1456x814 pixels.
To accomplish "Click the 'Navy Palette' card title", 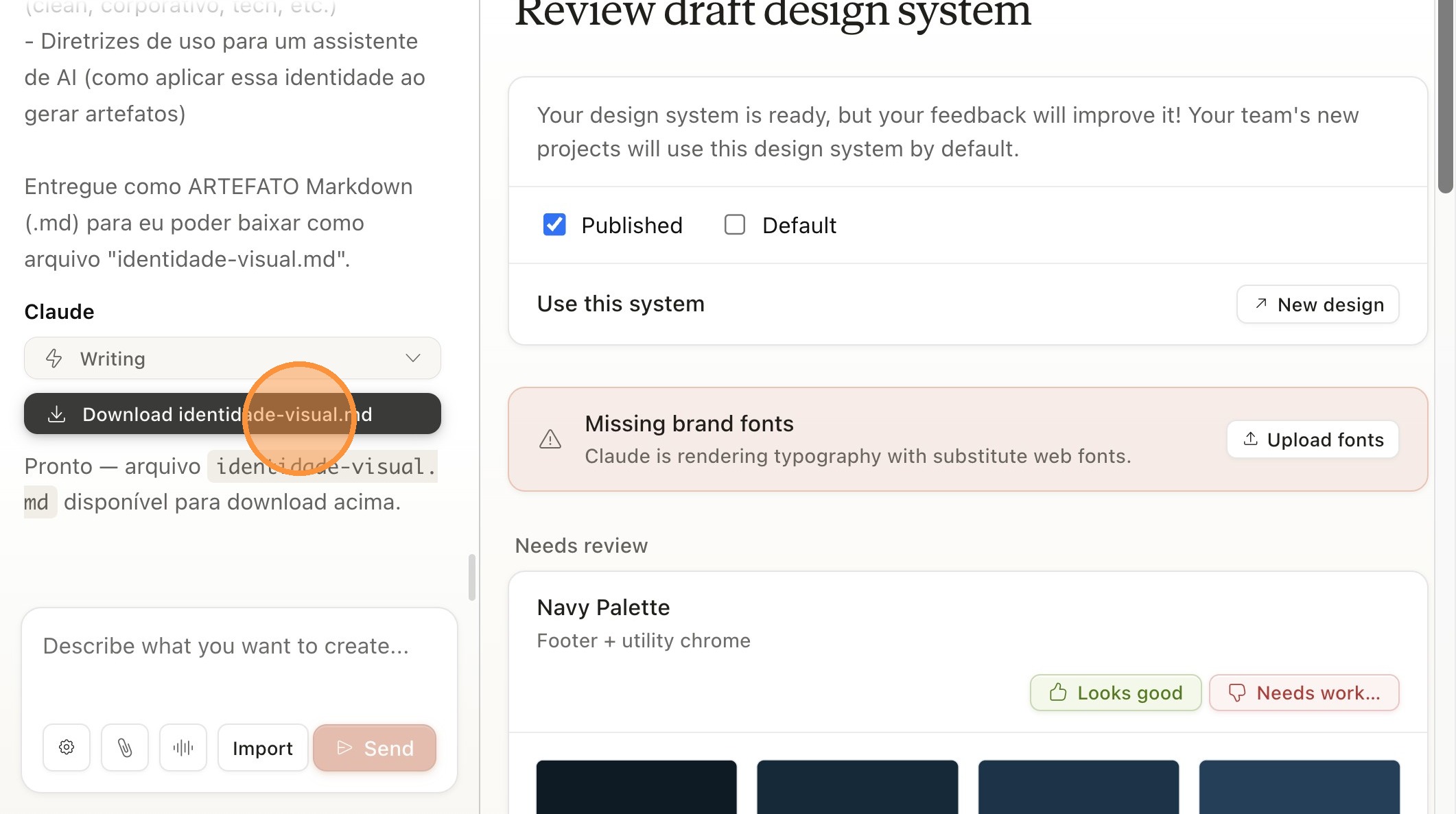I will (603, 608).
